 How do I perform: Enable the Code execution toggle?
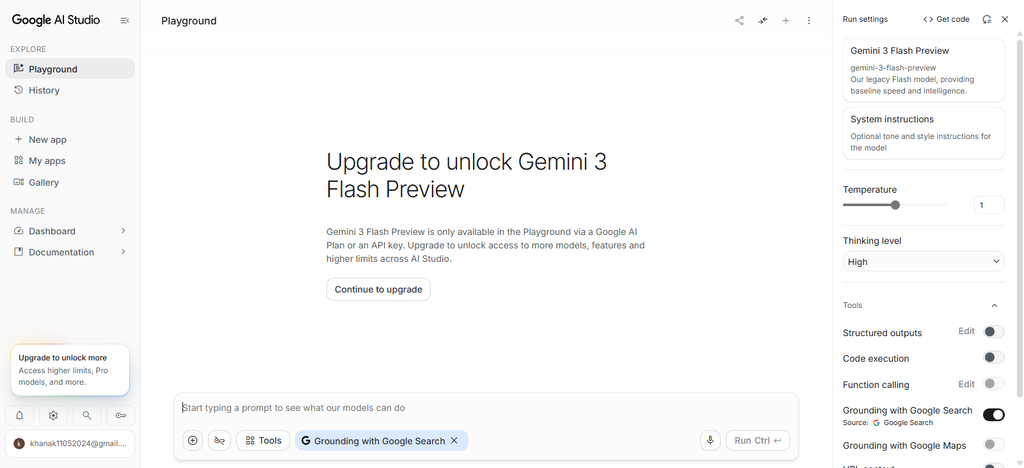click(993, 358)
